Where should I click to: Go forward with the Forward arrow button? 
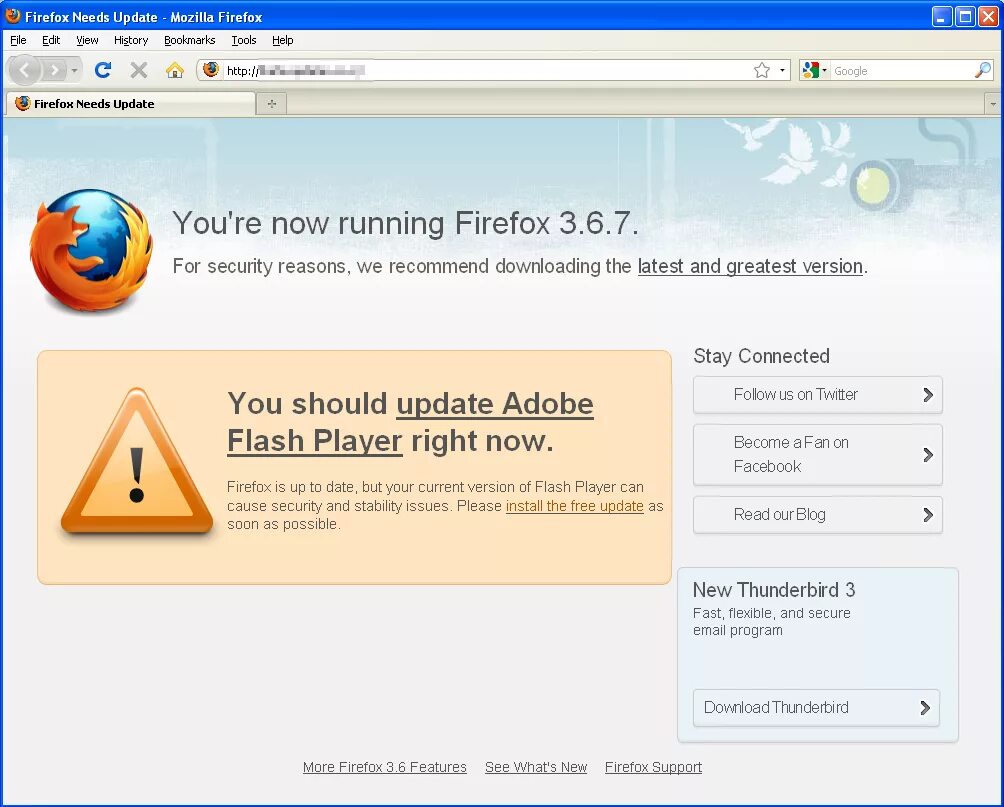pyautogui.click(x=54, y=70)
